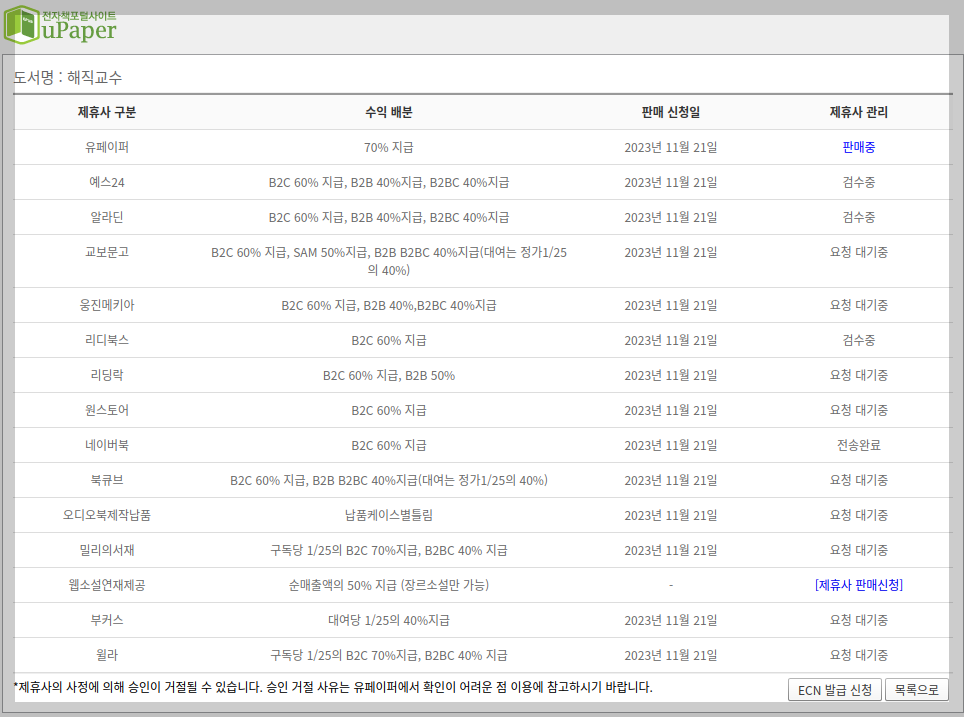The image size is (964, 717).
Task: Click 리딩락's 요청 대기중 status
Action: pos(858,375)
